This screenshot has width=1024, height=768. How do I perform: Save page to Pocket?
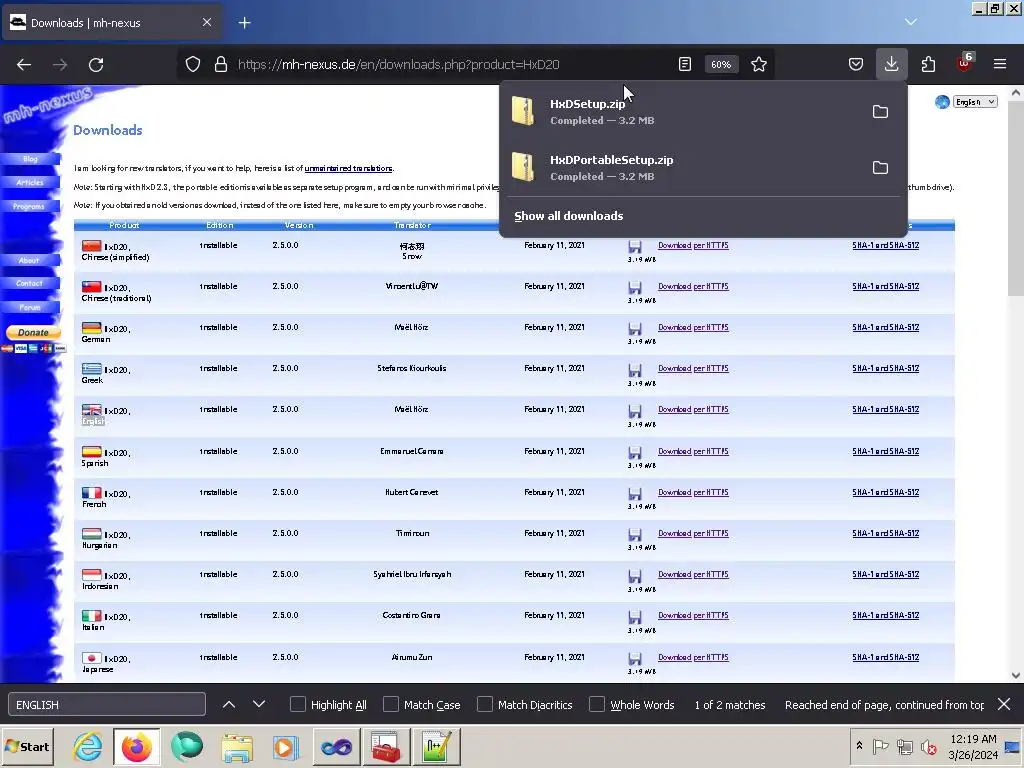point(856,65)
